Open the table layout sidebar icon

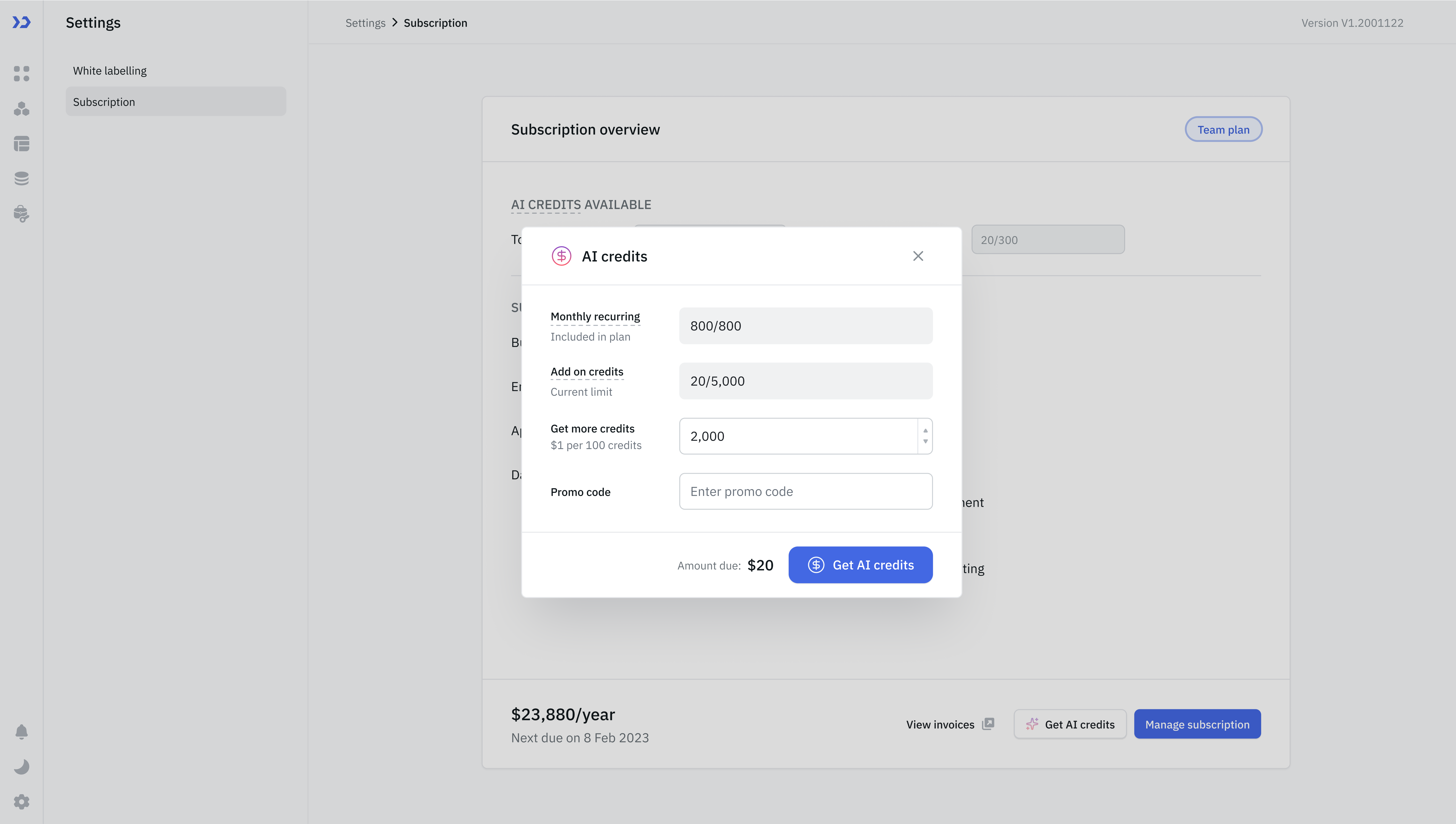pos(22,144)
